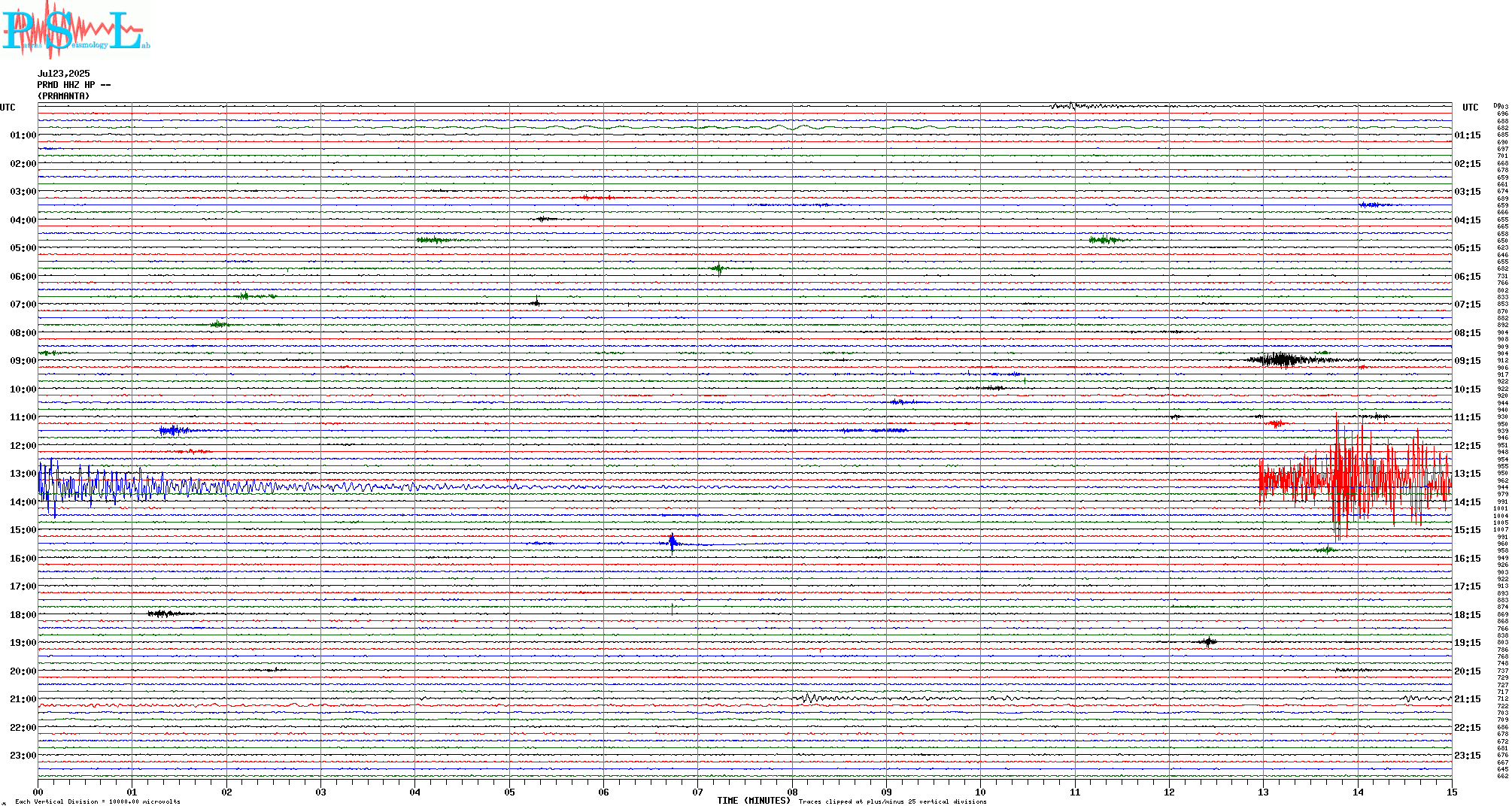Select the date text Jul23,2025
The width and height of the screenshot is (1512, 812).
63,74
